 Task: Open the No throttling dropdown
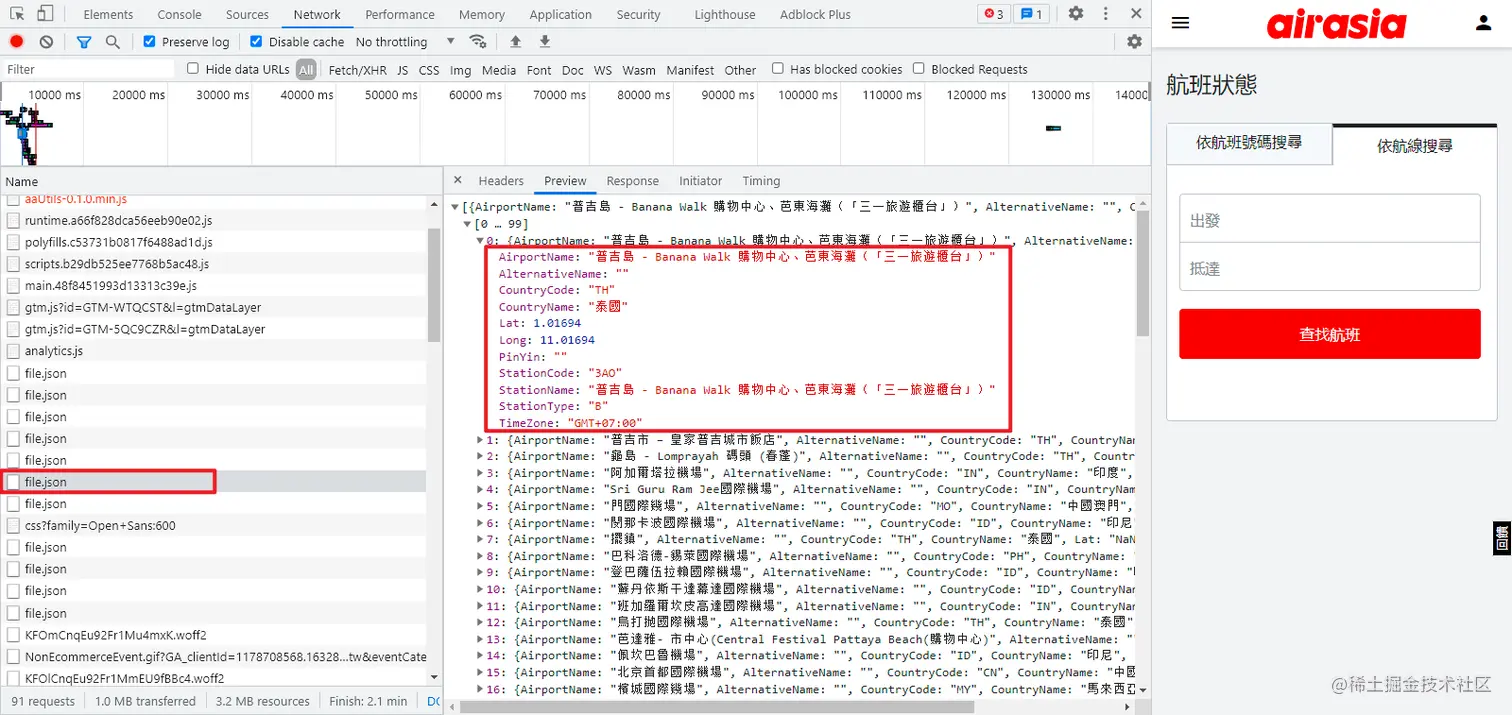(405, 41)
